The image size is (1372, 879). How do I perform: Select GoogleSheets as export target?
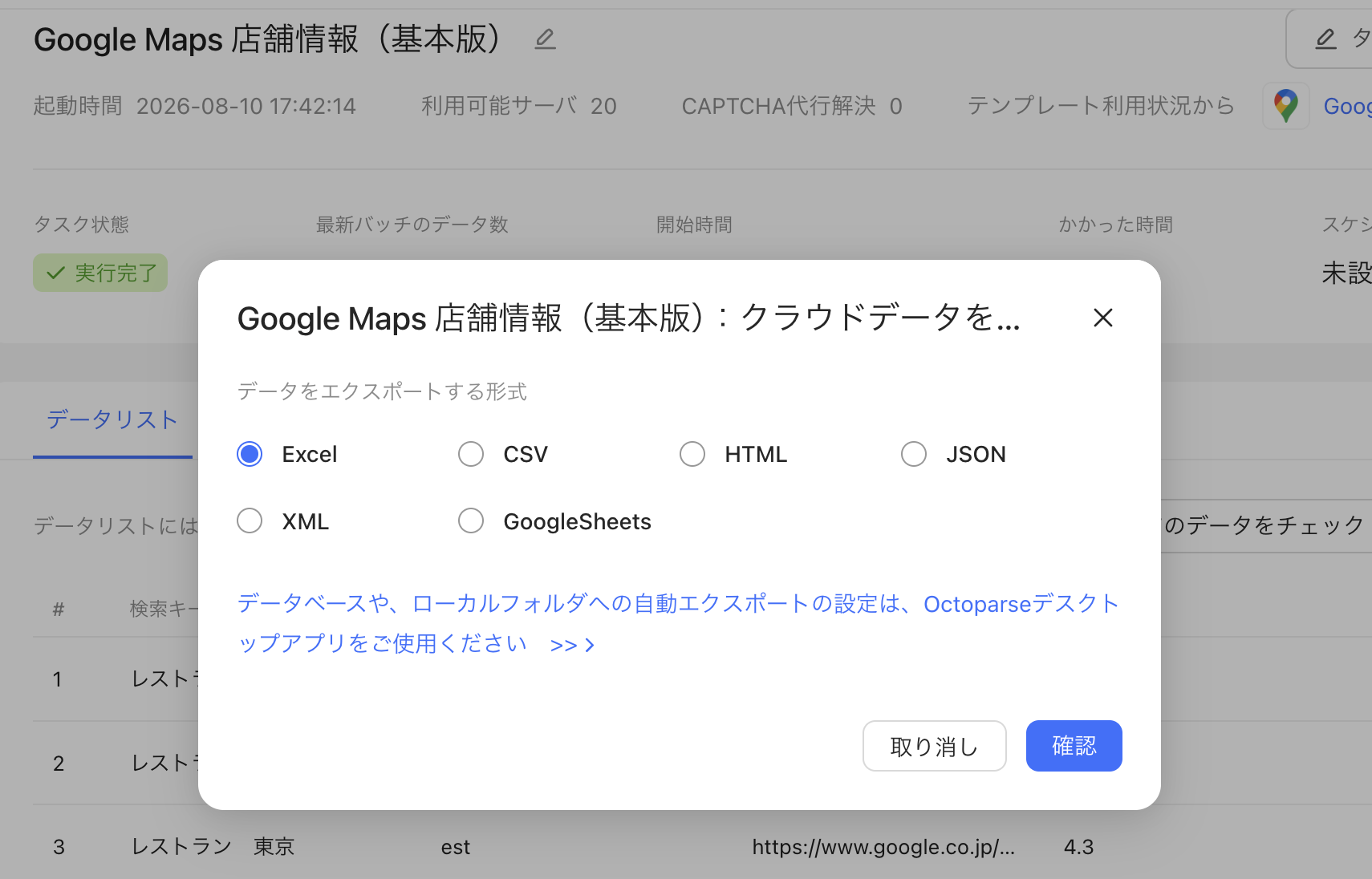[x=471, y=521]
